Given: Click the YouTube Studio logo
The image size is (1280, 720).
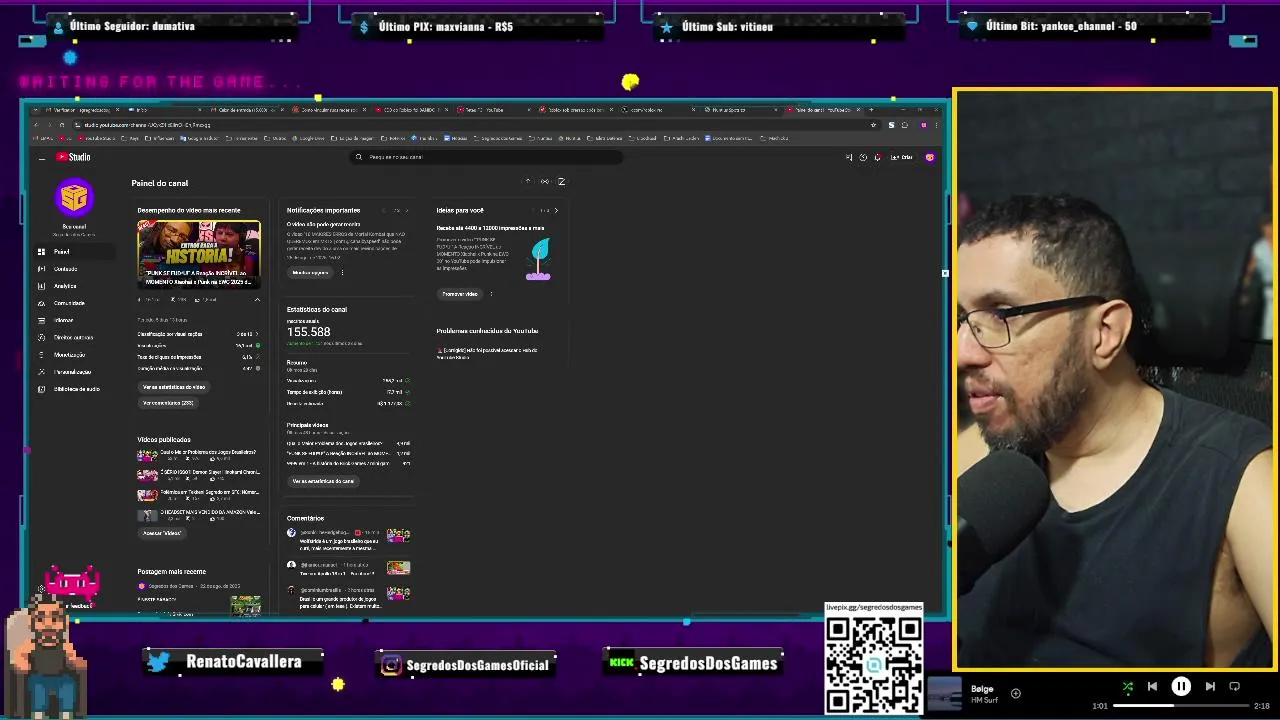Looking at the screenshot, I should 73,157.
